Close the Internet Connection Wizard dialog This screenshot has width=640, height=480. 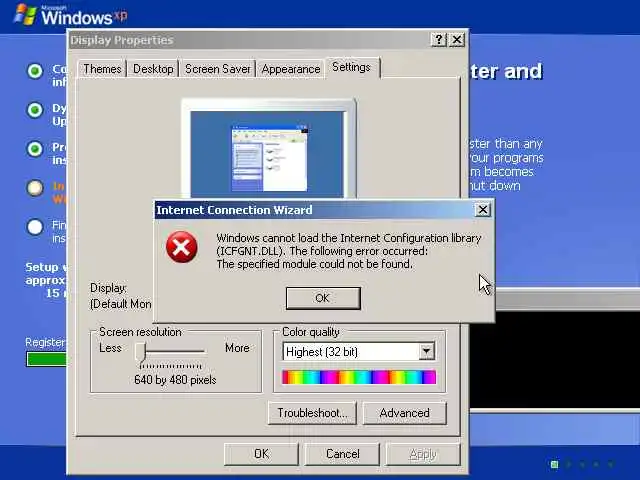pos(482,210)
